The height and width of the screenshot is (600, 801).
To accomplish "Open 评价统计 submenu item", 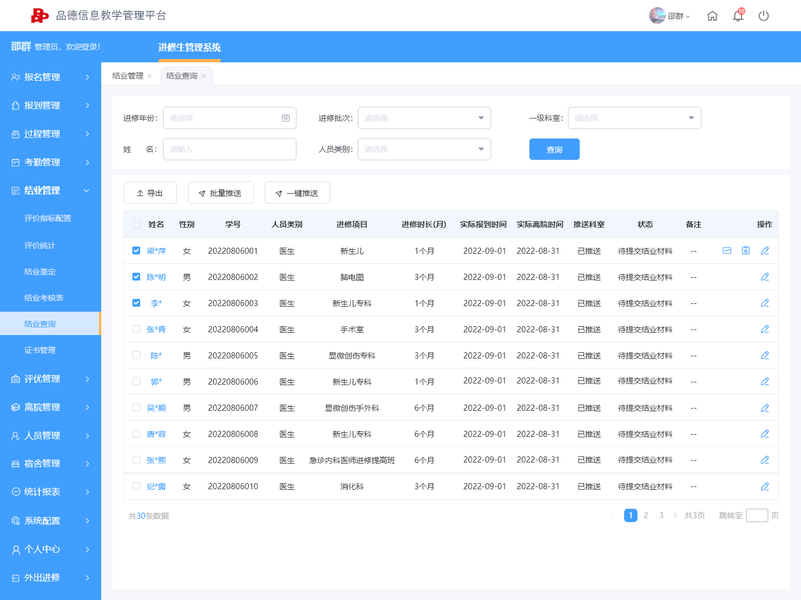I will point(39,246).
